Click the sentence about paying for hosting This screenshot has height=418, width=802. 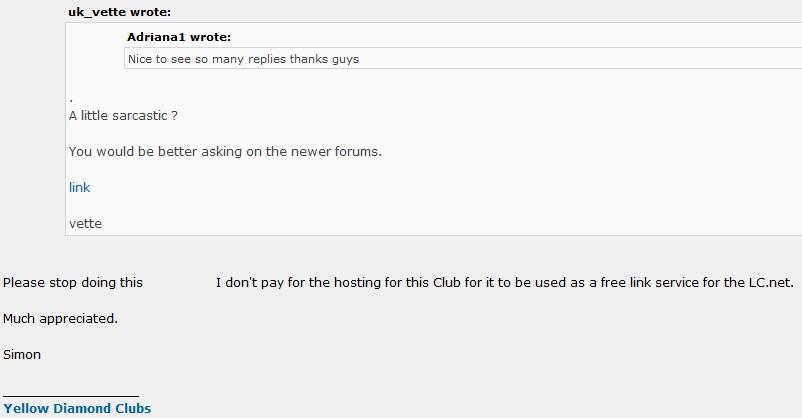pyautogui.click(x=504, y=282)
